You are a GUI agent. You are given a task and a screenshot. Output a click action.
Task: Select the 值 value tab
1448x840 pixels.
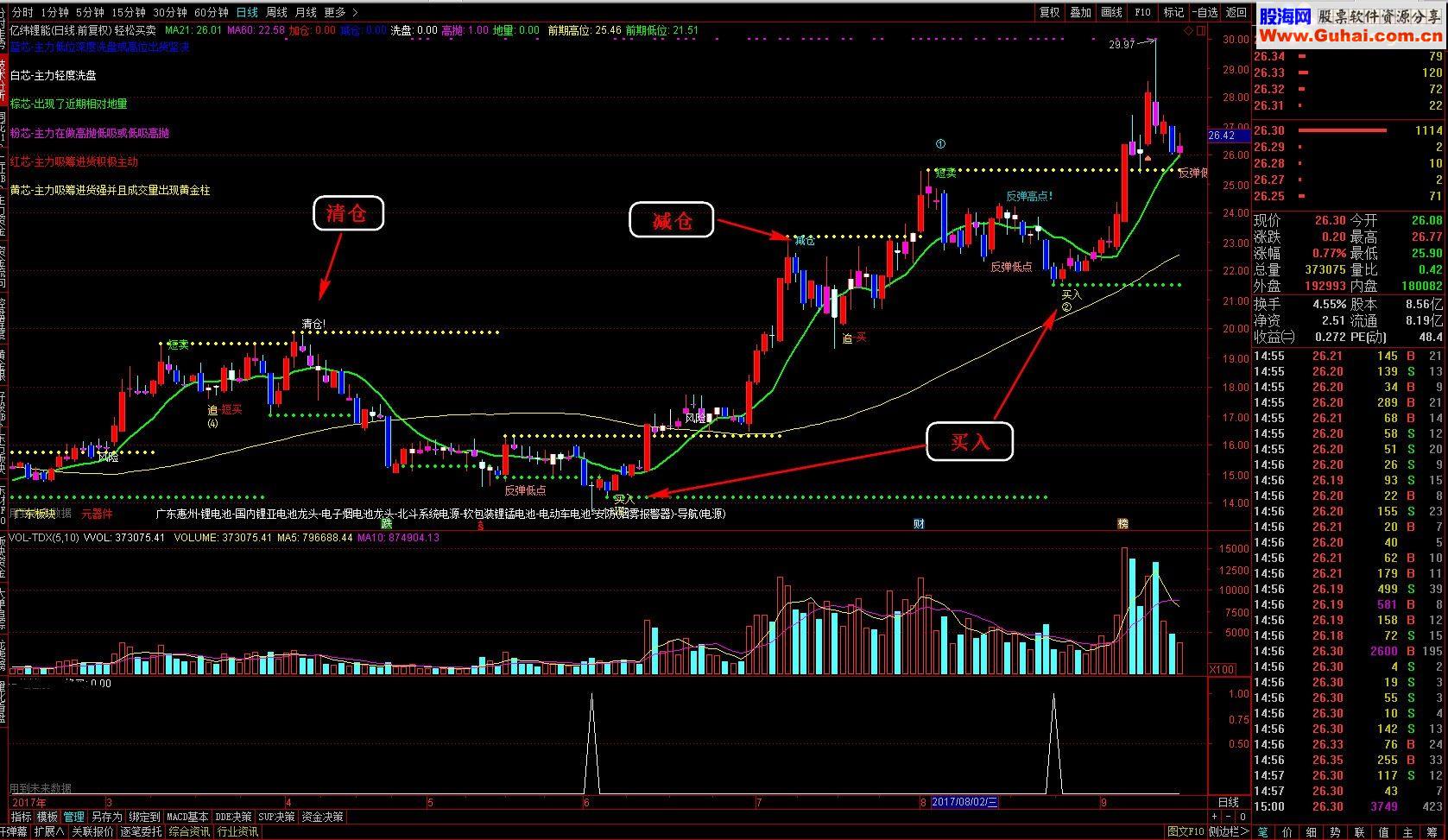(x=1384, y=832)
